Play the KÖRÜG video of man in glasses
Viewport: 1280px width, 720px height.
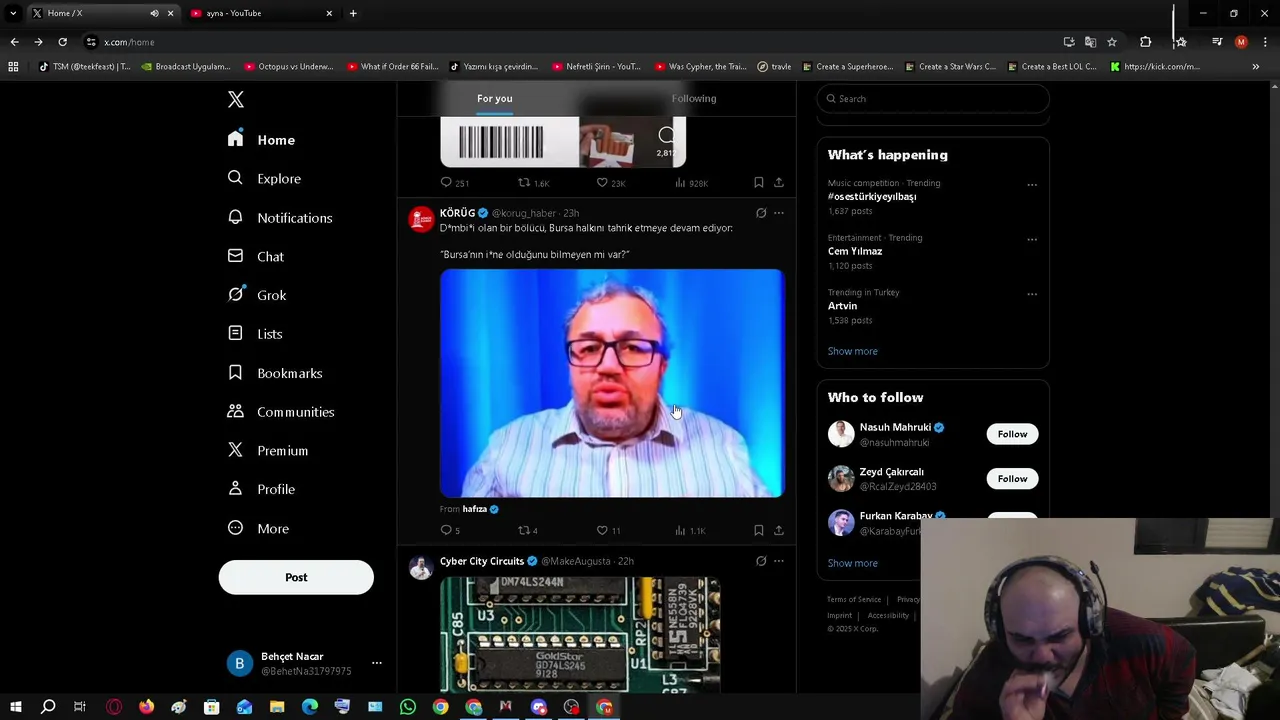coord(612,383)
